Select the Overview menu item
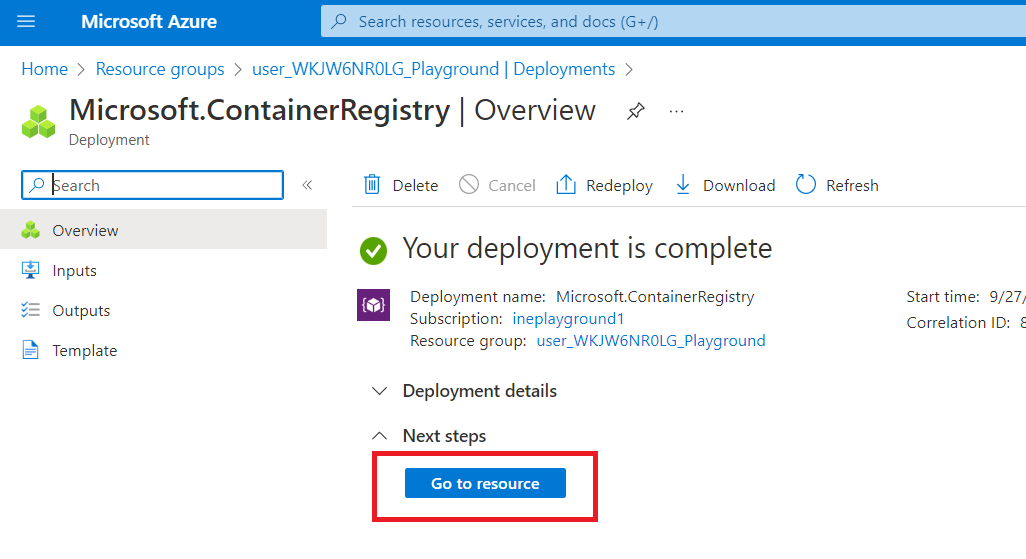Image resolution: width=1026 pixels, height=559 pixels. [x=85, y=231]
